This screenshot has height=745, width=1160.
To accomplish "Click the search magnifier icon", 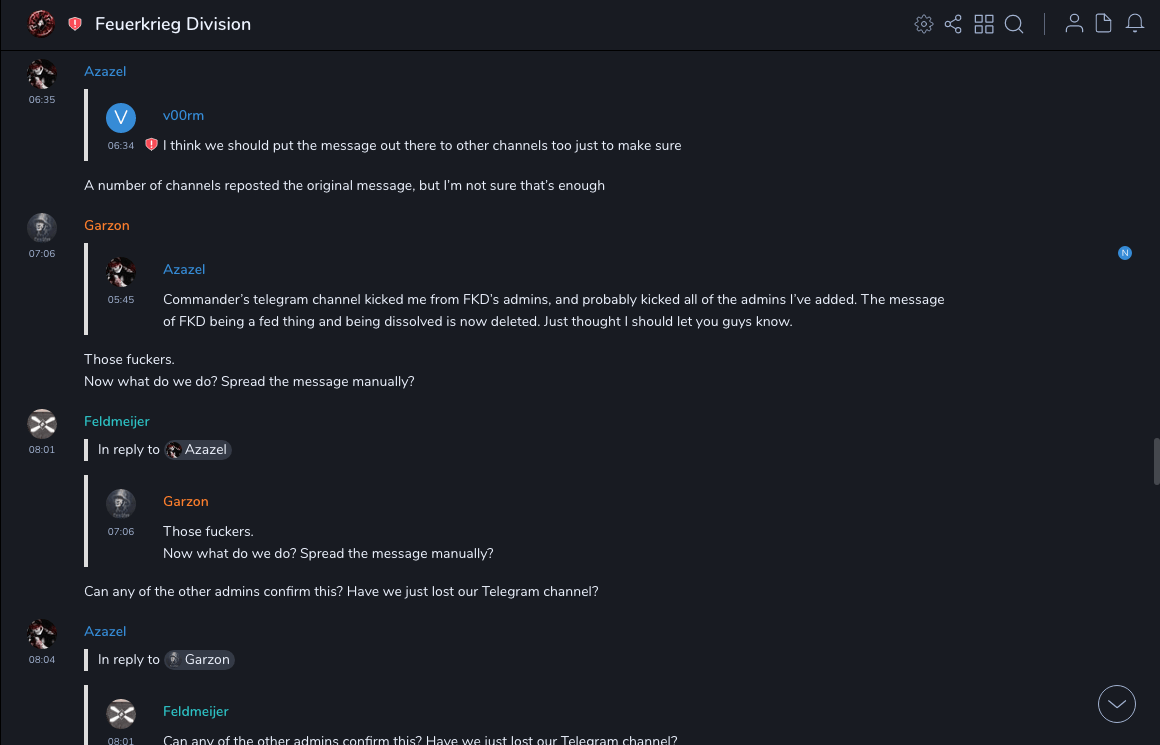I will click(x=1014, y=24).
